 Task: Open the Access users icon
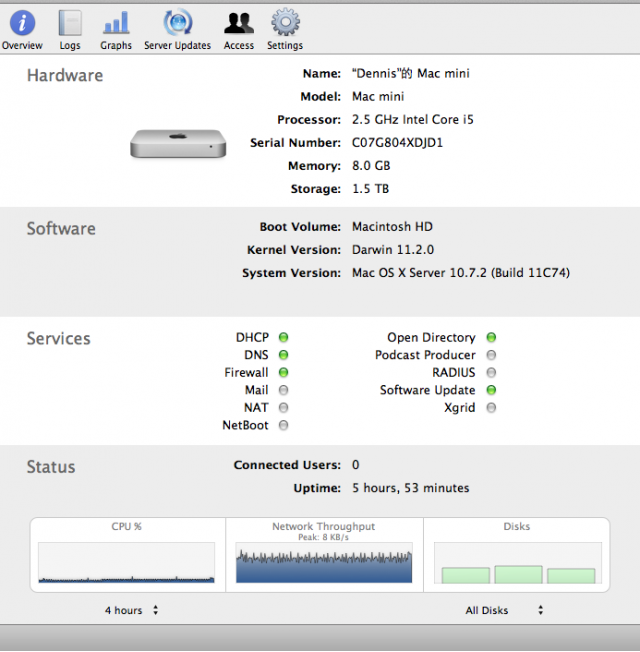[239, 23]
